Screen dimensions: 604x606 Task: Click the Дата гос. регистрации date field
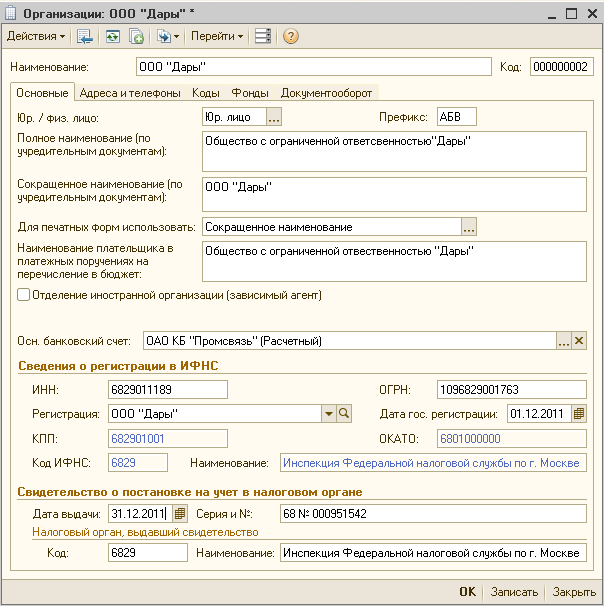[x=539, y=414]
